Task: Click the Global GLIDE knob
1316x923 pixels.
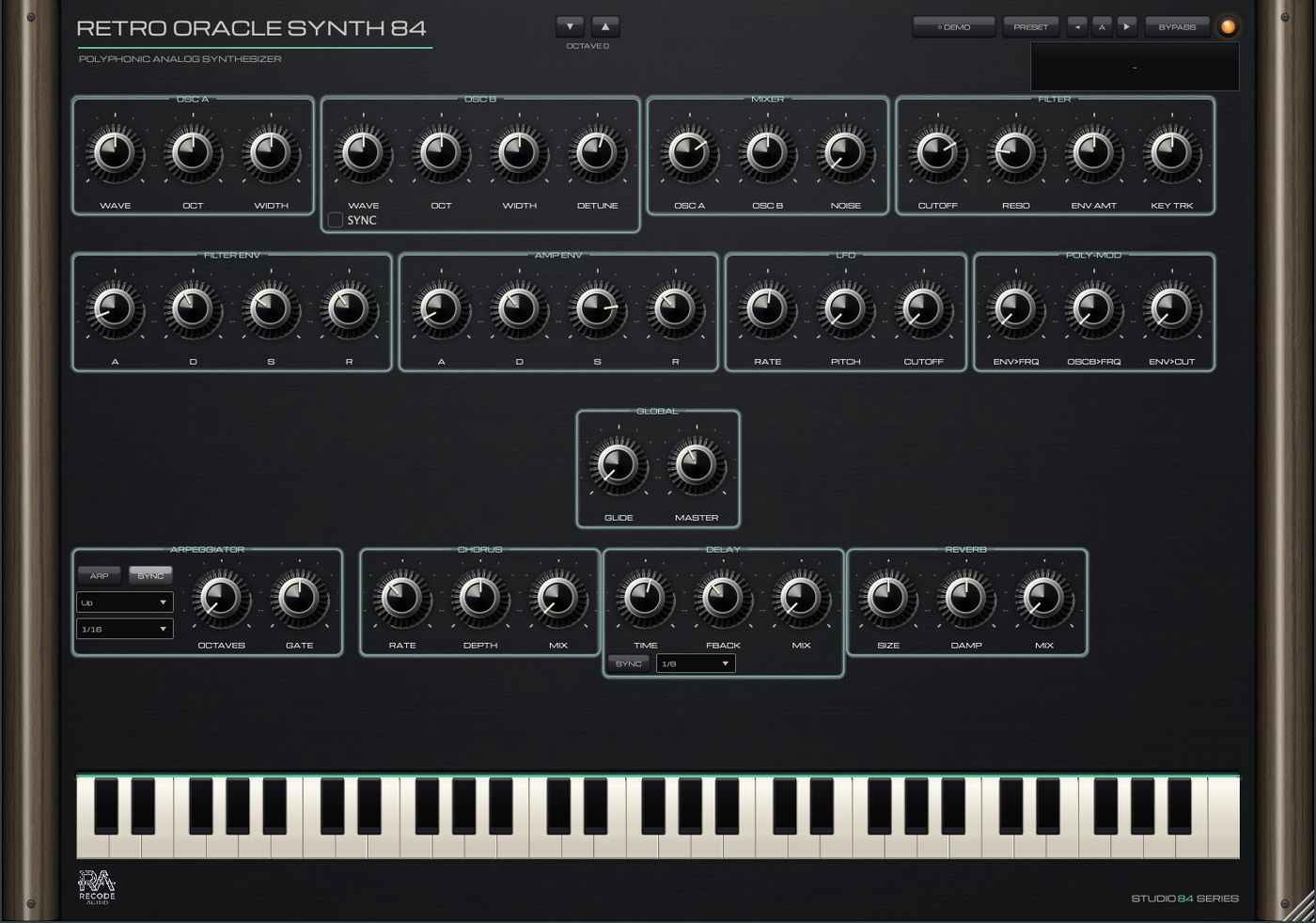Action: pyautogui.click(x=619, y=465)
